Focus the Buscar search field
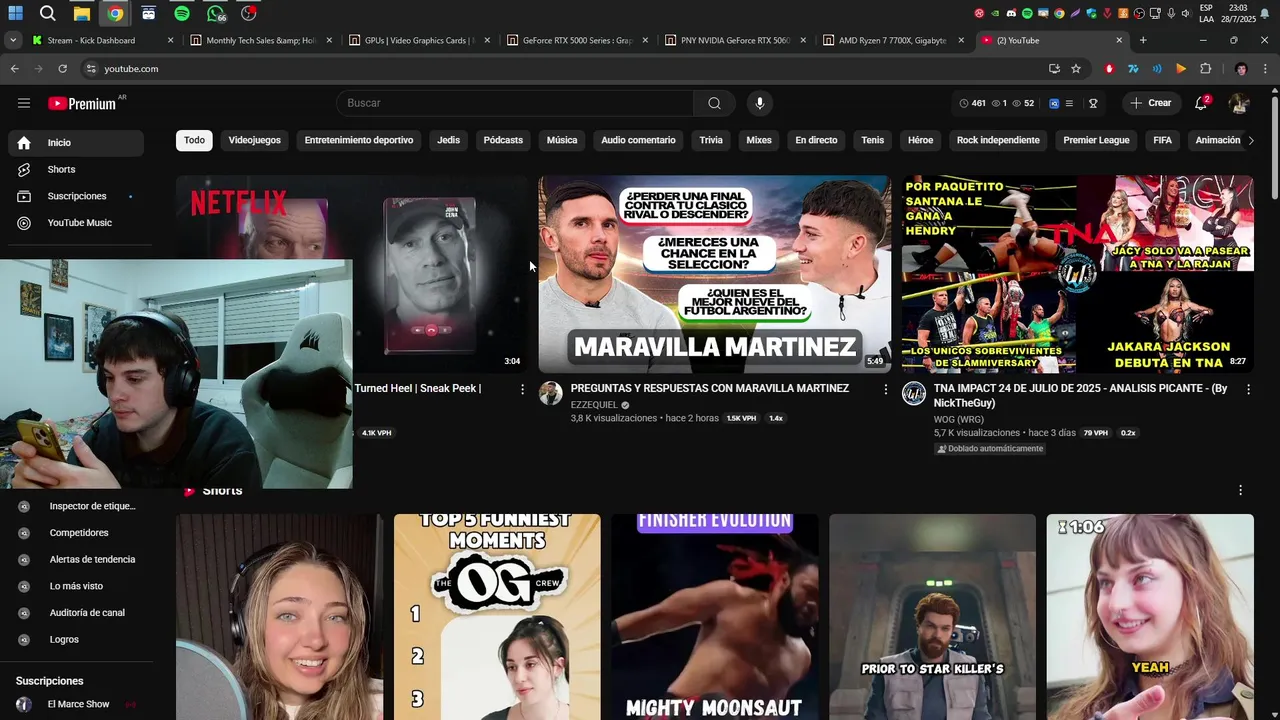The width and height of the screenshot is (1280, 720). click(515, 103)
